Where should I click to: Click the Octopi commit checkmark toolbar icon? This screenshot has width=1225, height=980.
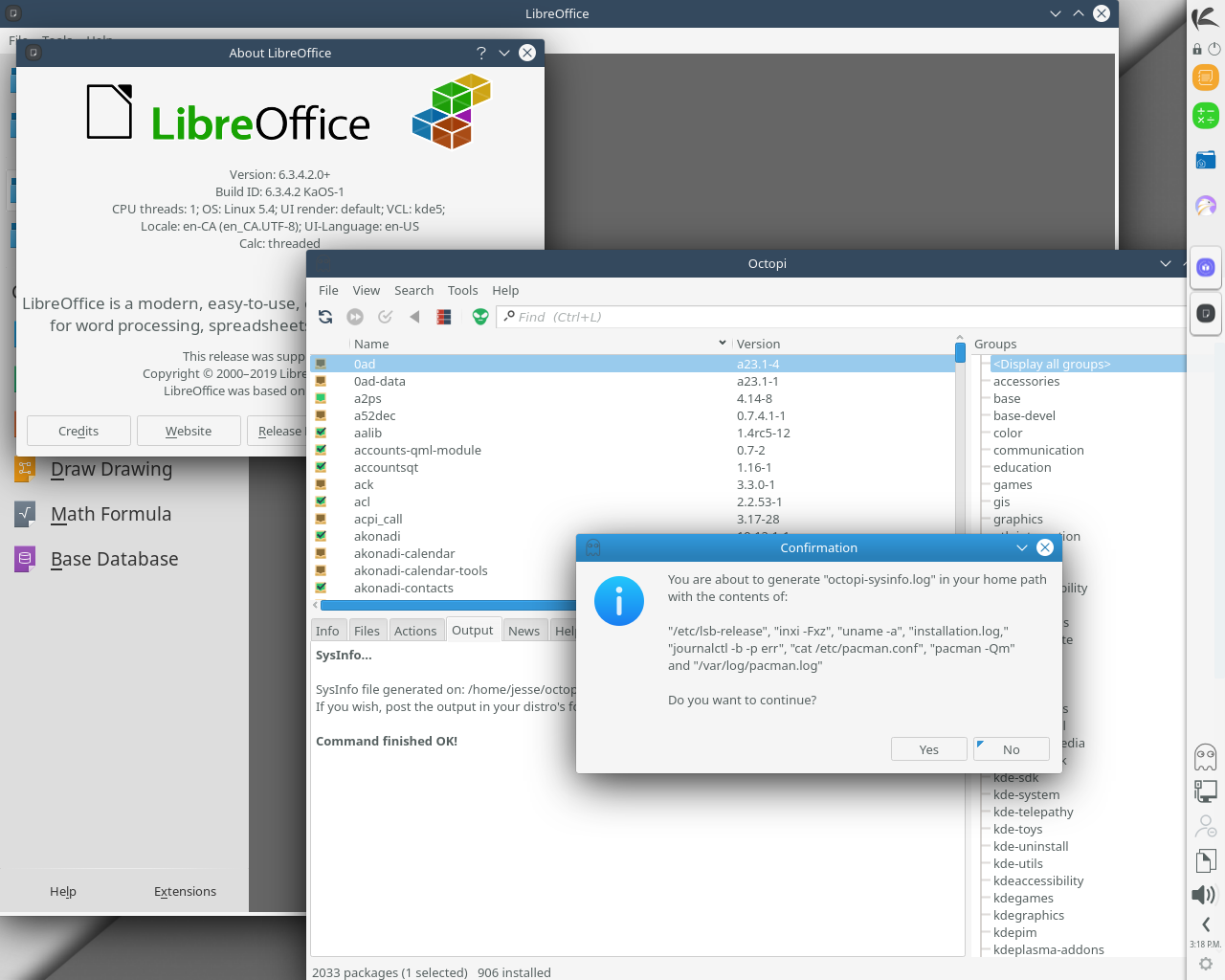point(386,317)
